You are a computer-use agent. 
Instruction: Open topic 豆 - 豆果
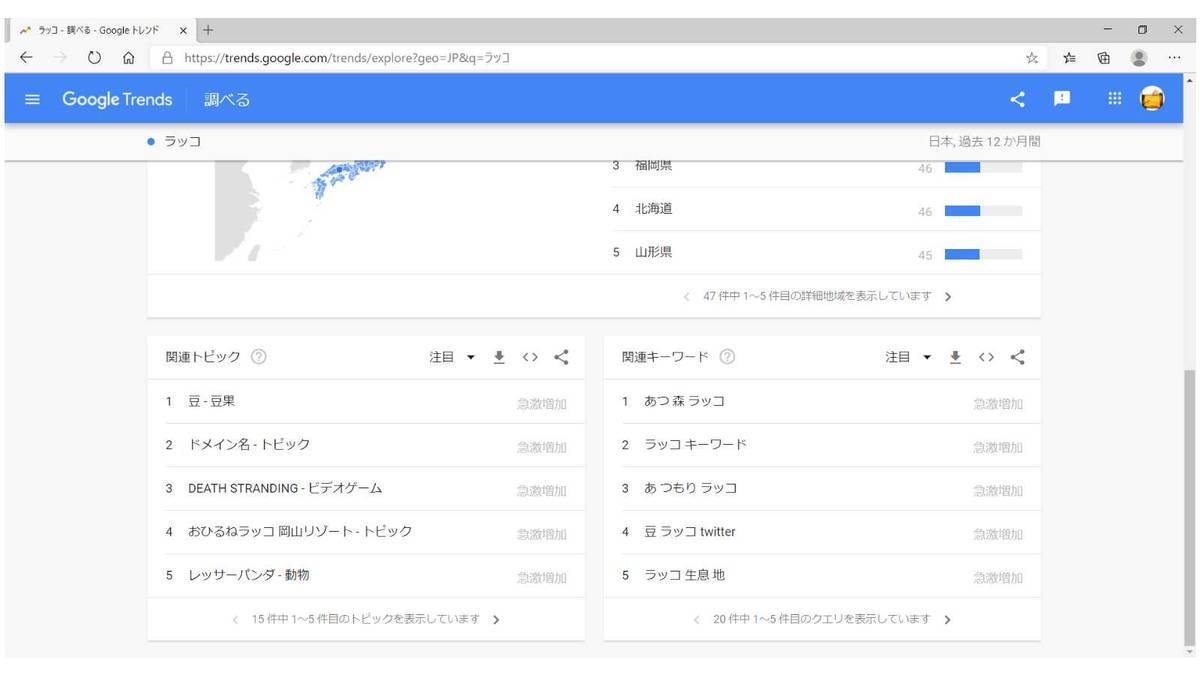(x=366, y=402)
